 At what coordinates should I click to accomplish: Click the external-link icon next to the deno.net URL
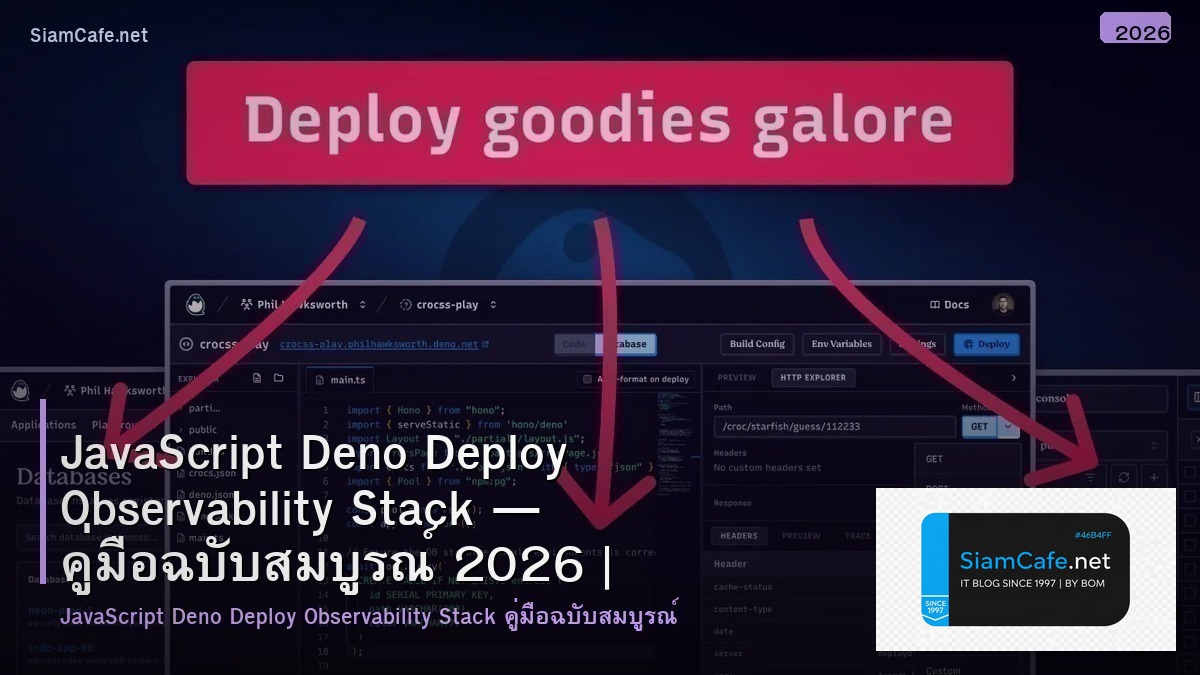click(x=485, y=344)
